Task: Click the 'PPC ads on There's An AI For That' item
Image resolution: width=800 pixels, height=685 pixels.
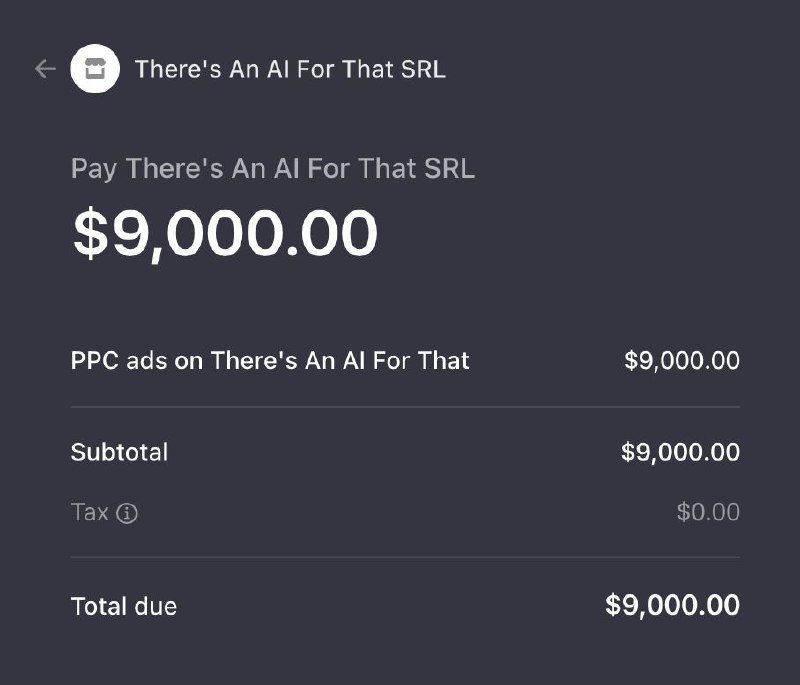Action: [x=270, y=360]
